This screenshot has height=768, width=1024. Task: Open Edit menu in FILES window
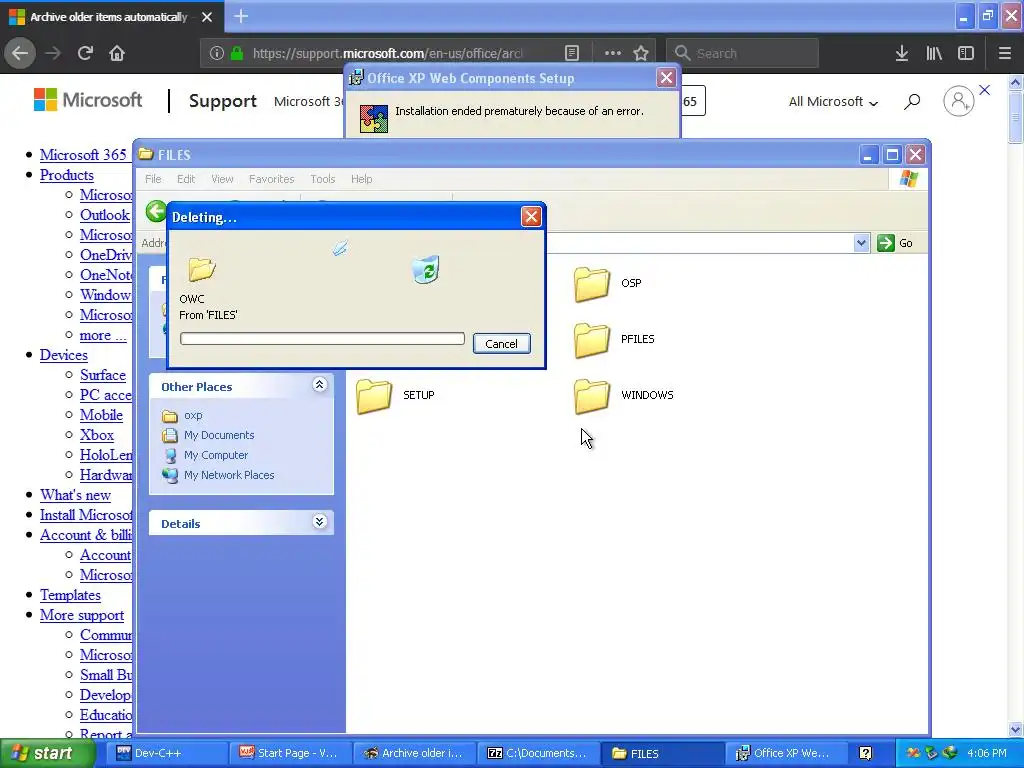186,179
